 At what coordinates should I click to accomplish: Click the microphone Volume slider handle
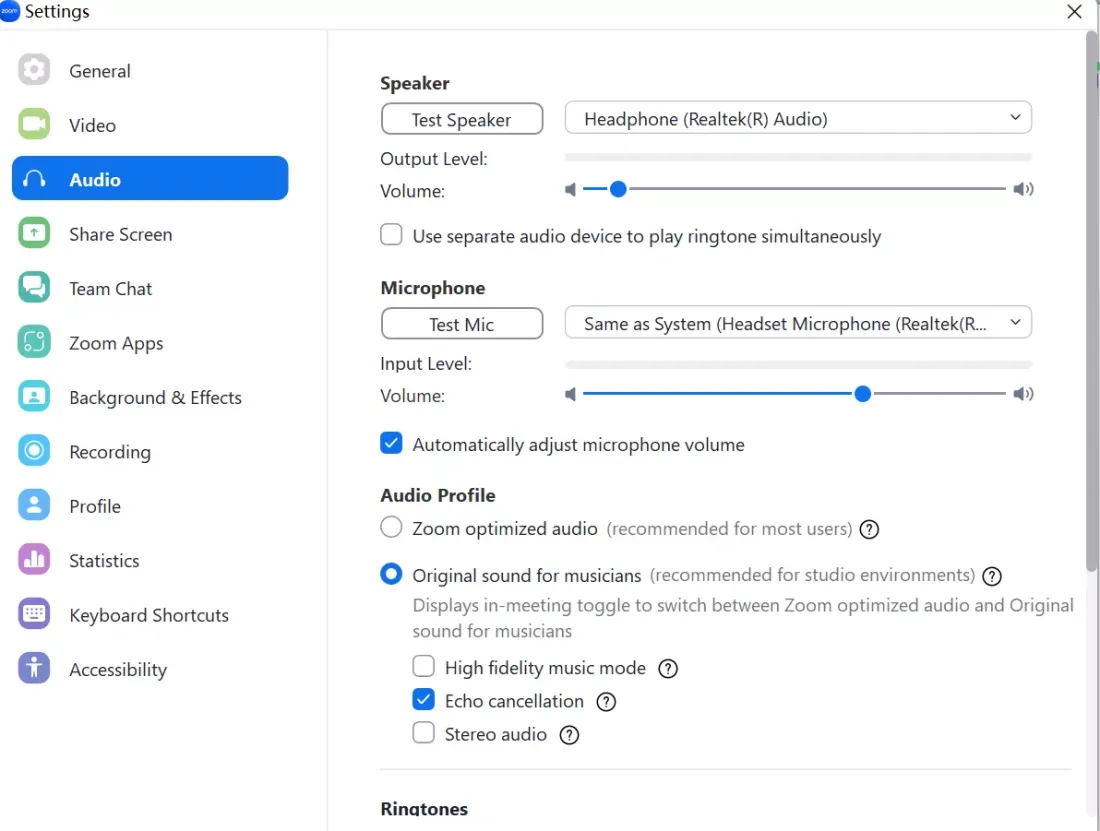(863, 394)
